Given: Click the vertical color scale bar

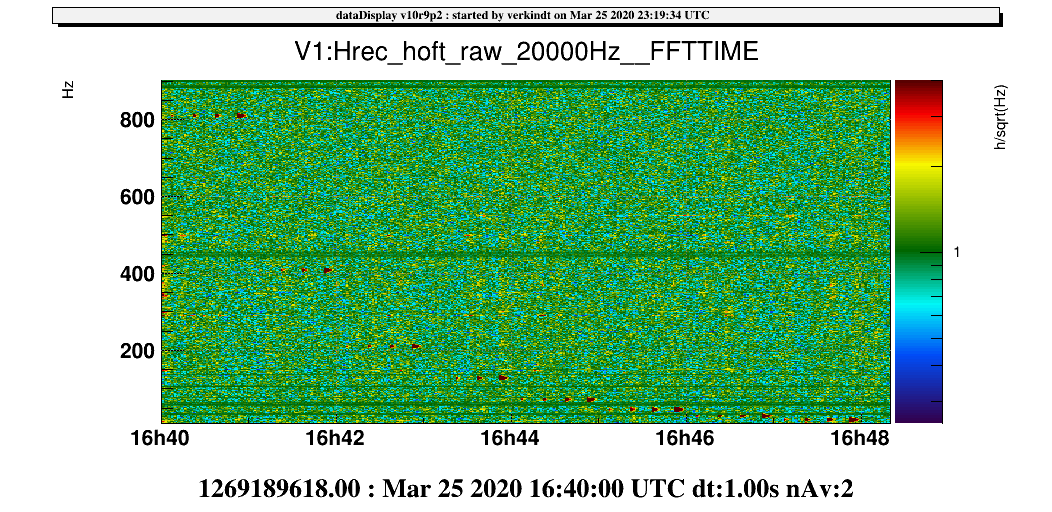Looking at the screenshot, I should (x=918, y=252).
